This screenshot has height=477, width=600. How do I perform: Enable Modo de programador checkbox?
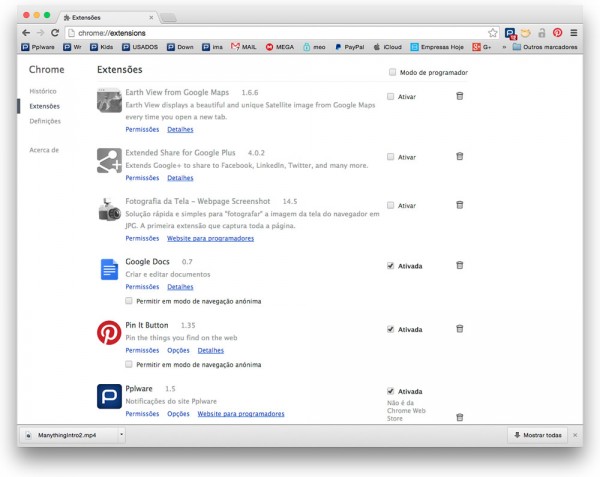tap(392, 72)
